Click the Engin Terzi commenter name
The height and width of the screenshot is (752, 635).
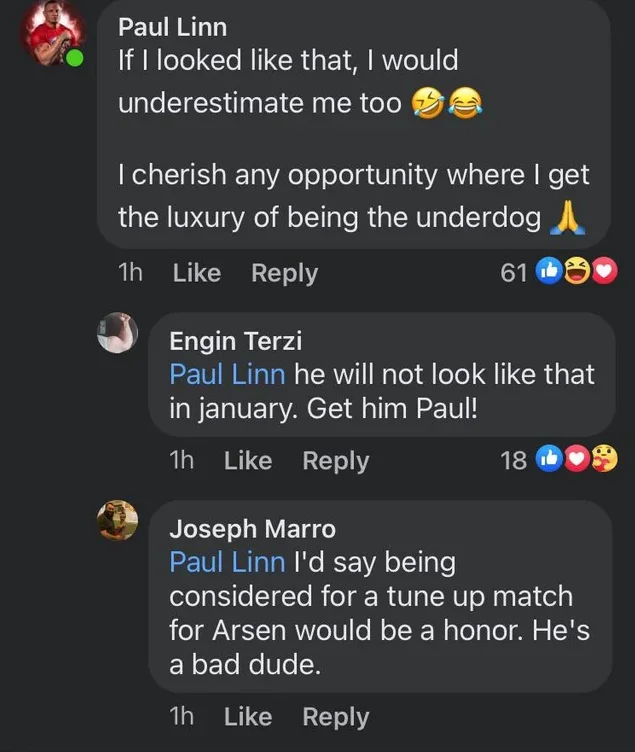pyautogui.click(x=235, y=341)
